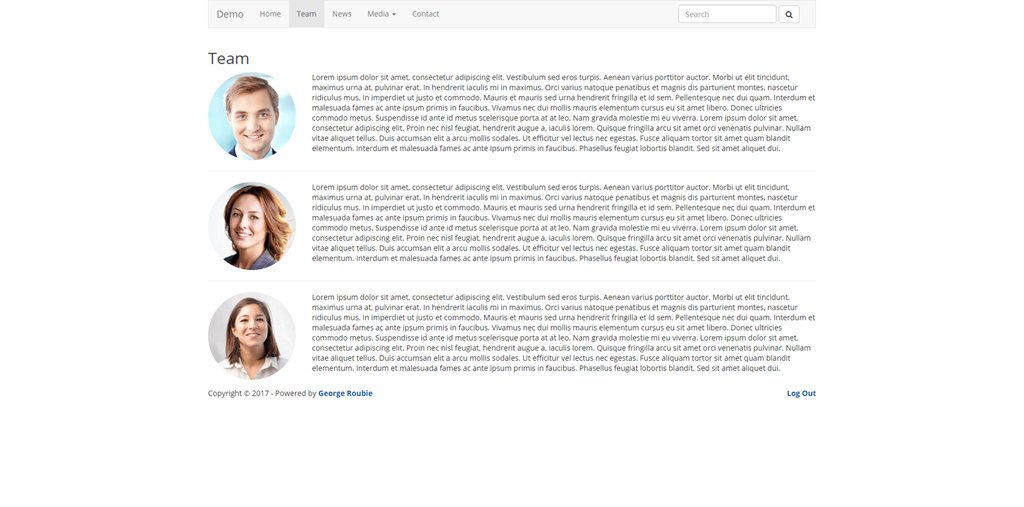This screenshot has height=507, width=1024.
Task: Navigate to the Contact page
Action: 425,14
